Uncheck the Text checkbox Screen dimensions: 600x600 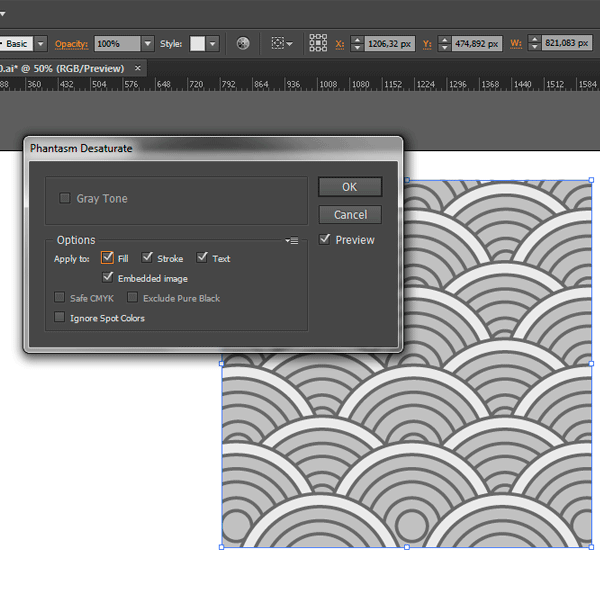tap(202, 258)
